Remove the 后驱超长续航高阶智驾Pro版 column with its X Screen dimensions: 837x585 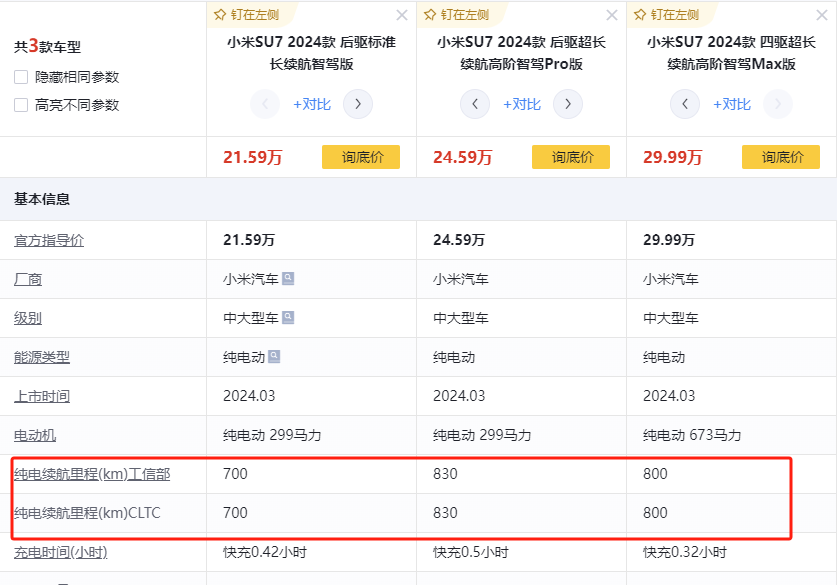[612, 15]
